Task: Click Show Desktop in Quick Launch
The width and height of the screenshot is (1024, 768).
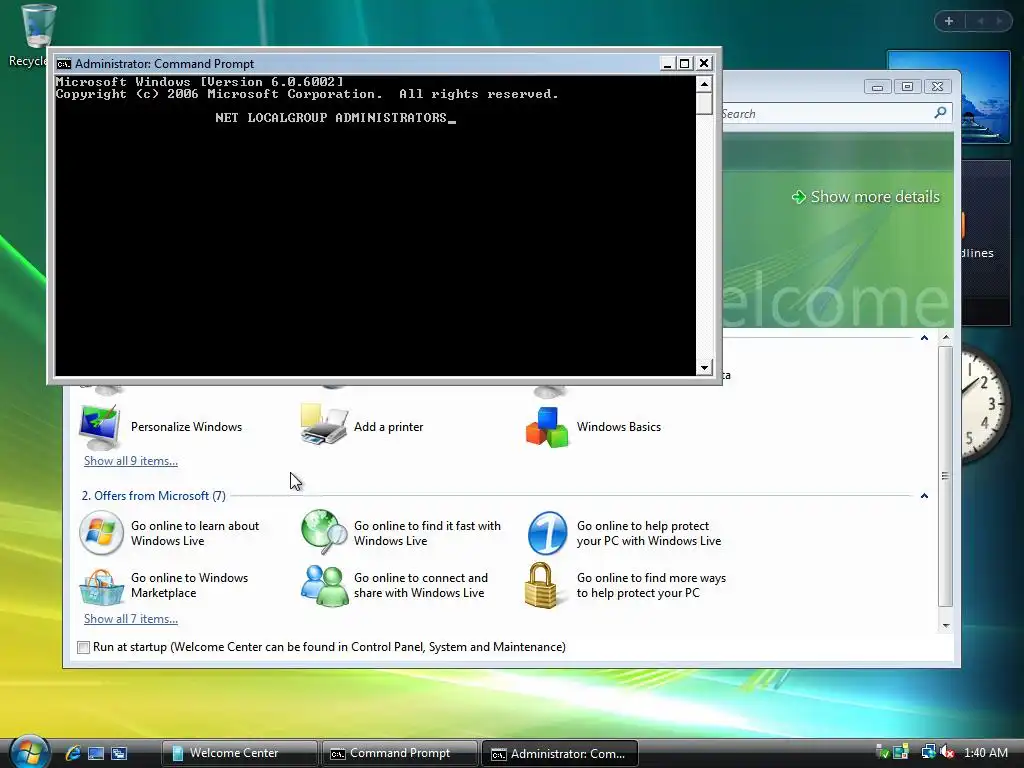Action: [96, 753]
